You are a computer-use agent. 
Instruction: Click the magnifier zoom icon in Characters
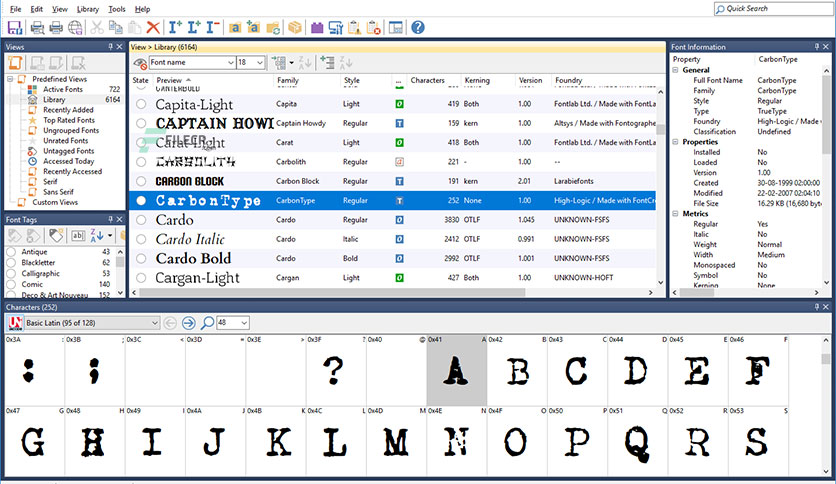tap(207, 322)
